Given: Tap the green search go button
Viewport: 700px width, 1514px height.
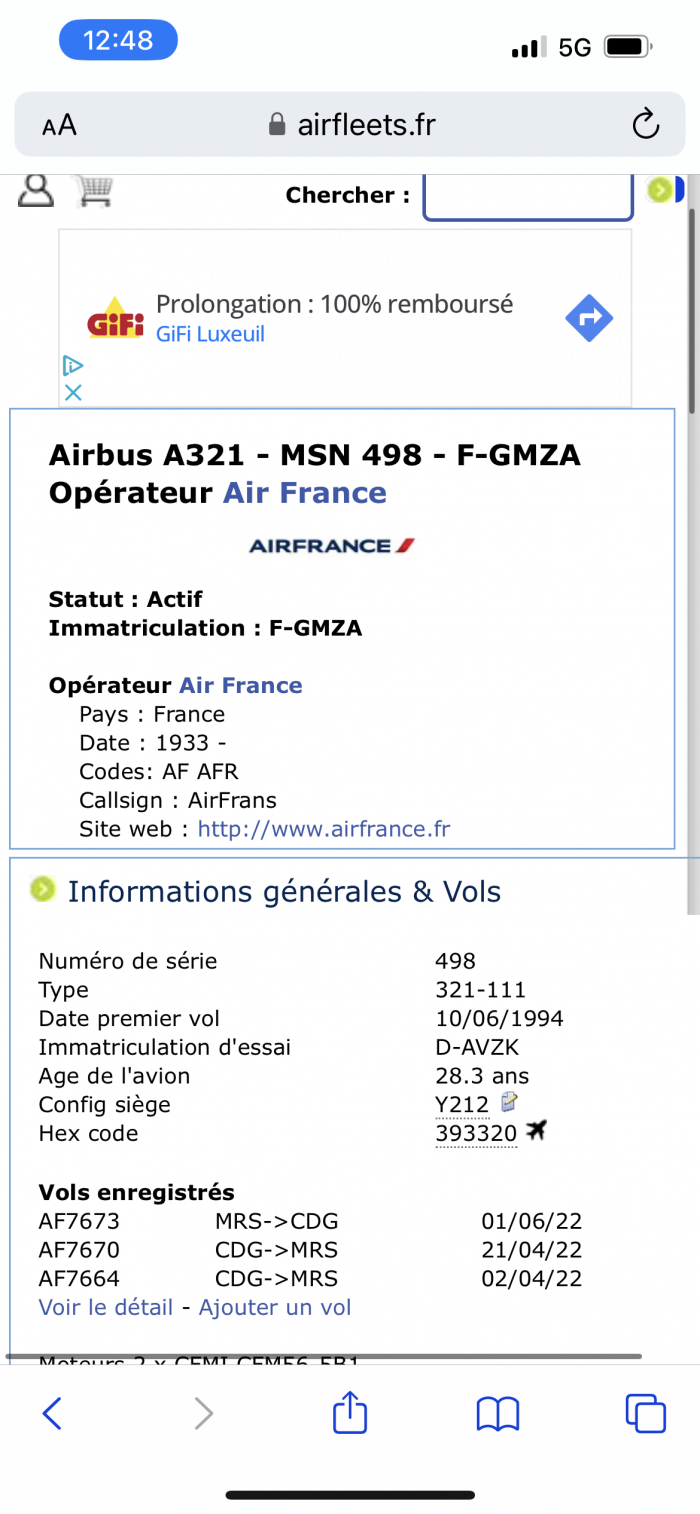Looking at the screenshot, I should tap(659, 190).
